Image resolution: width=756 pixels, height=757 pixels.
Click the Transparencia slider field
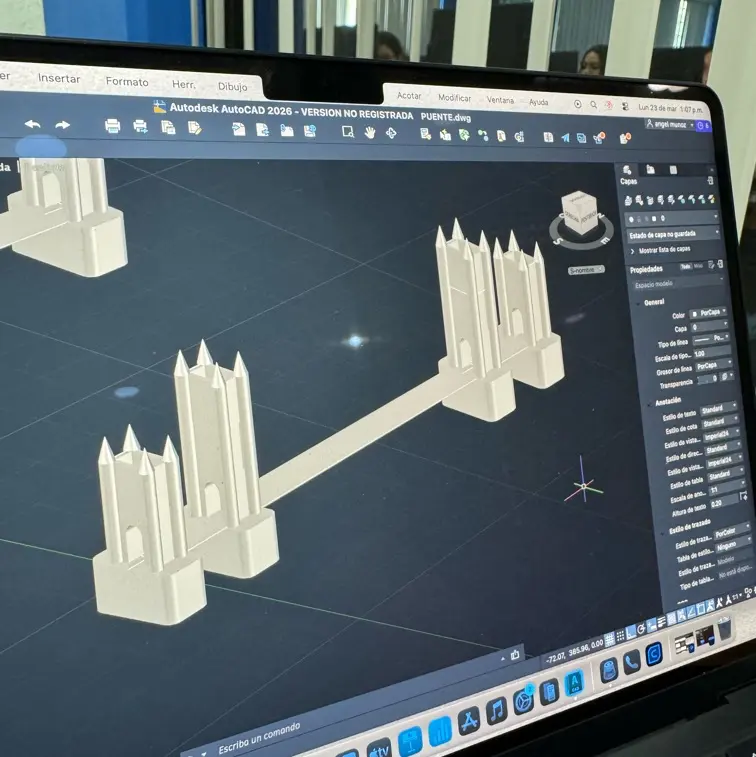pyautogui.click(x=707, y=379)
